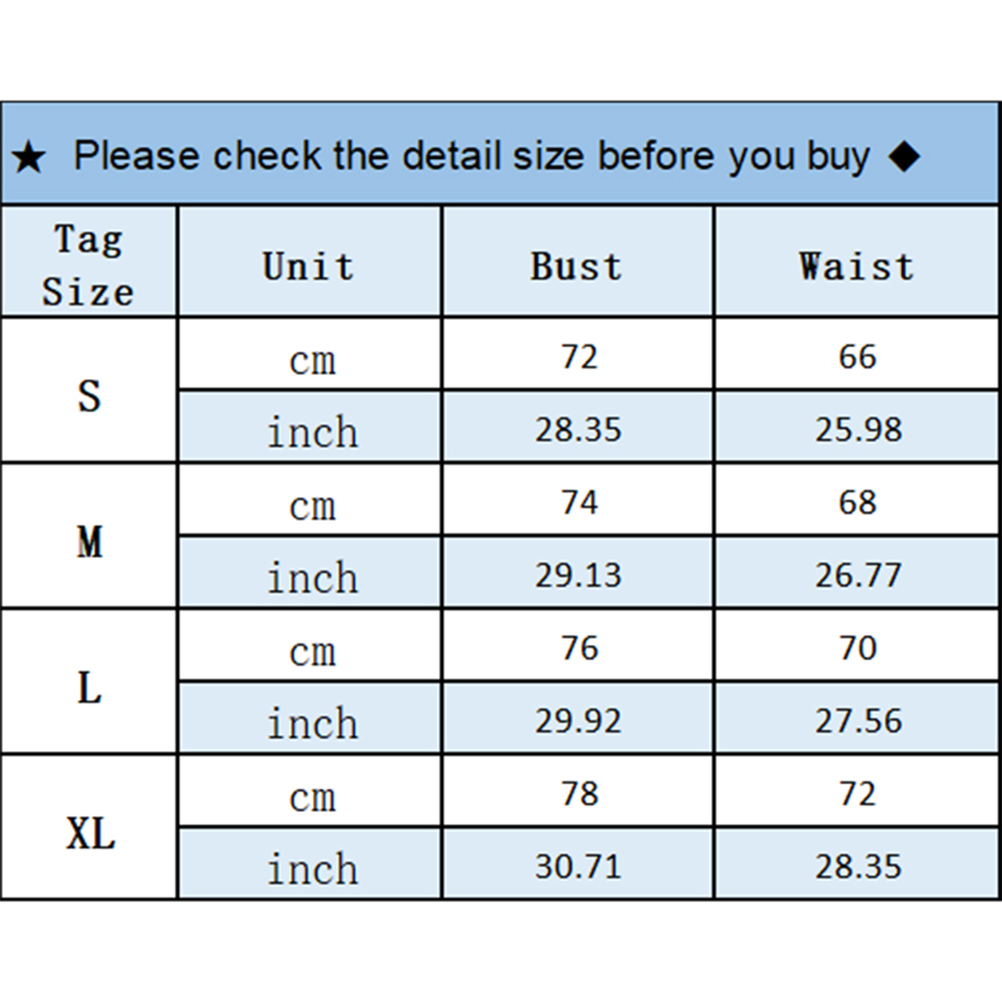Click the 'Waist' column header
Image resolution: width=1002 pixels, height=1002 pixels.
point(856,266)
